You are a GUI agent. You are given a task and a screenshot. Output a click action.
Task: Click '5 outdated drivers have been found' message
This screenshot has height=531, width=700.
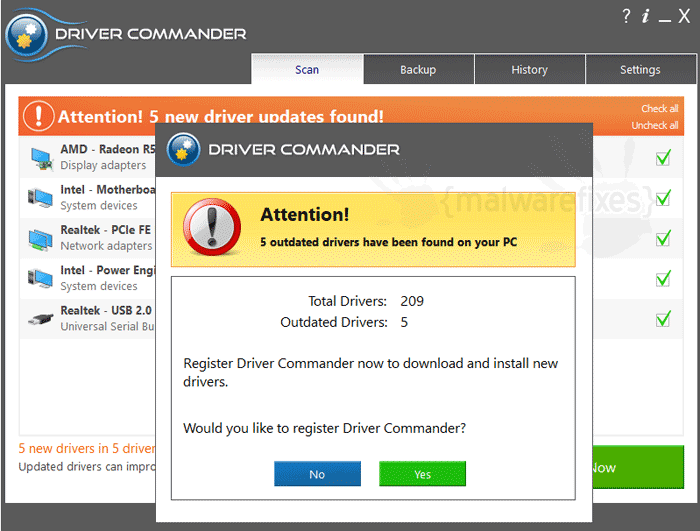click(388, 242)
